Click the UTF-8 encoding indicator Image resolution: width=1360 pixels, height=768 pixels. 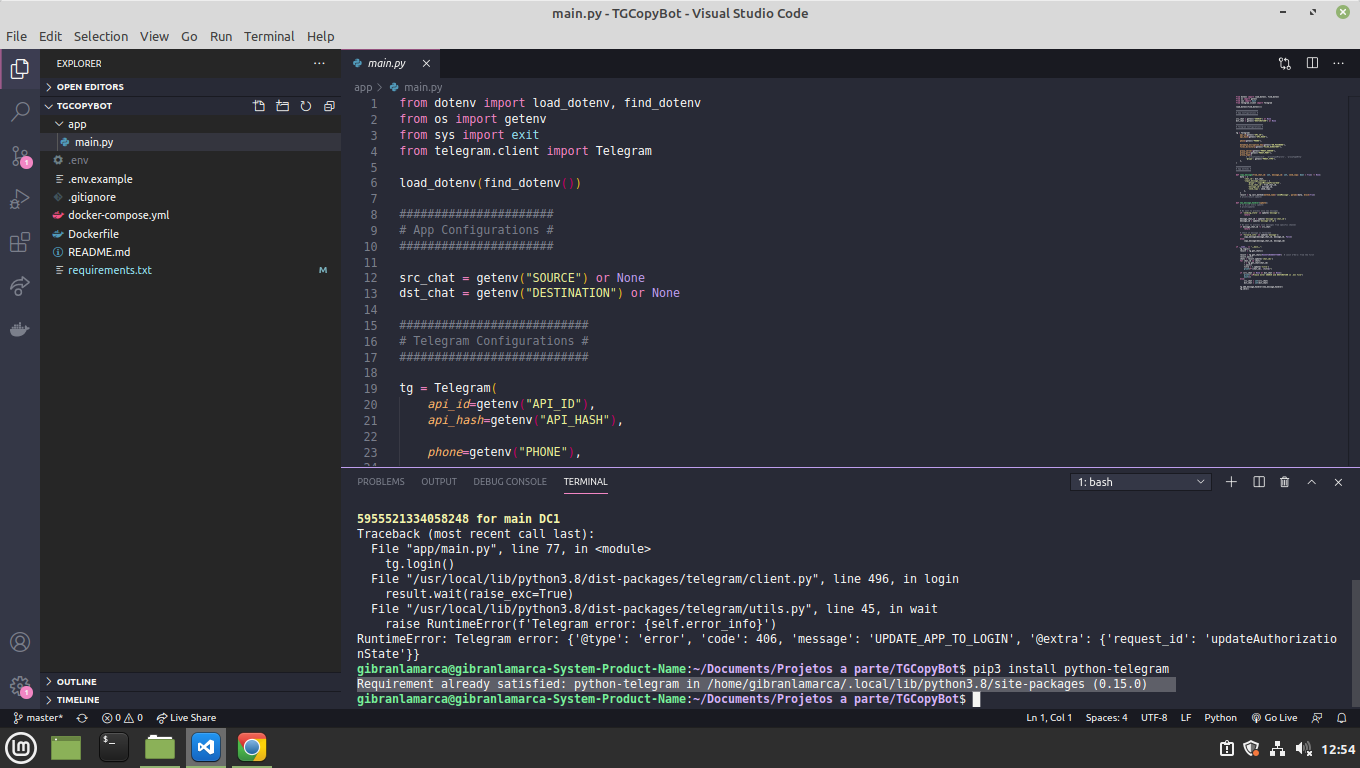point(1157,717)
